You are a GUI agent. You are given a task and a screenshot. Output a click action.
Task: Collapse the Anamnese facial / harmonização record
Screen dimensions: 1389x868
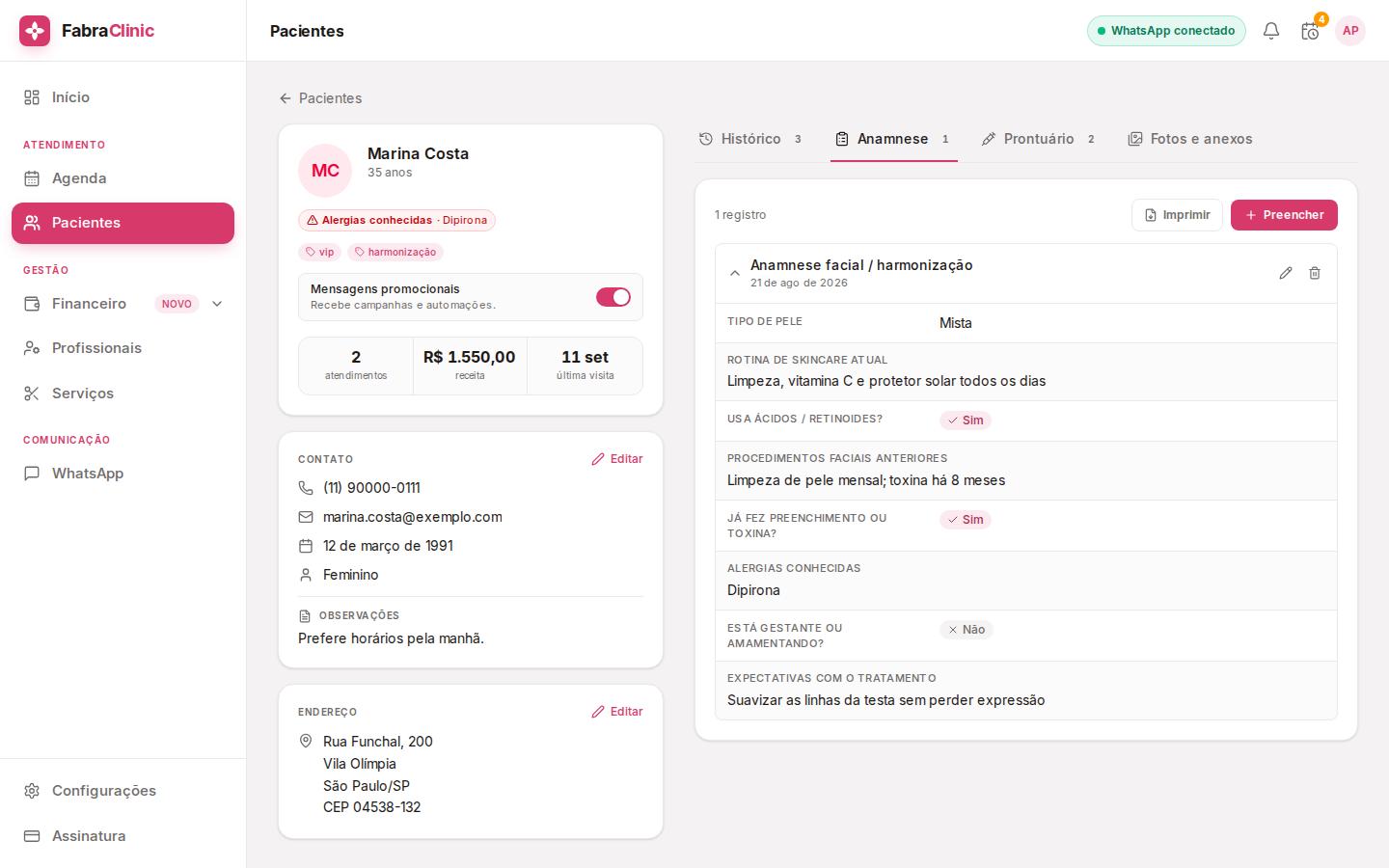click(x=735, y=273)
